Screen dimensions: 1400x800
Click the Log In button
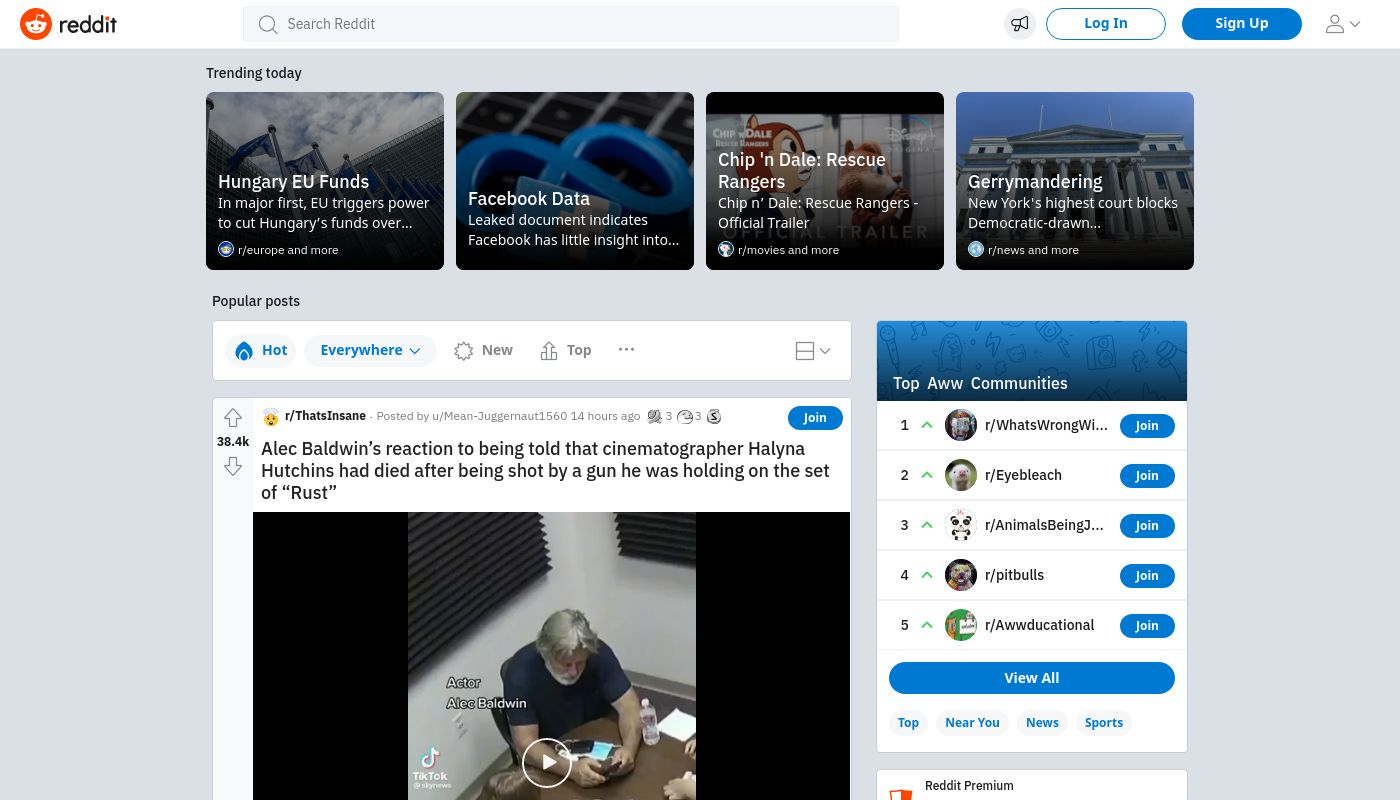(x=1105, y=24)
